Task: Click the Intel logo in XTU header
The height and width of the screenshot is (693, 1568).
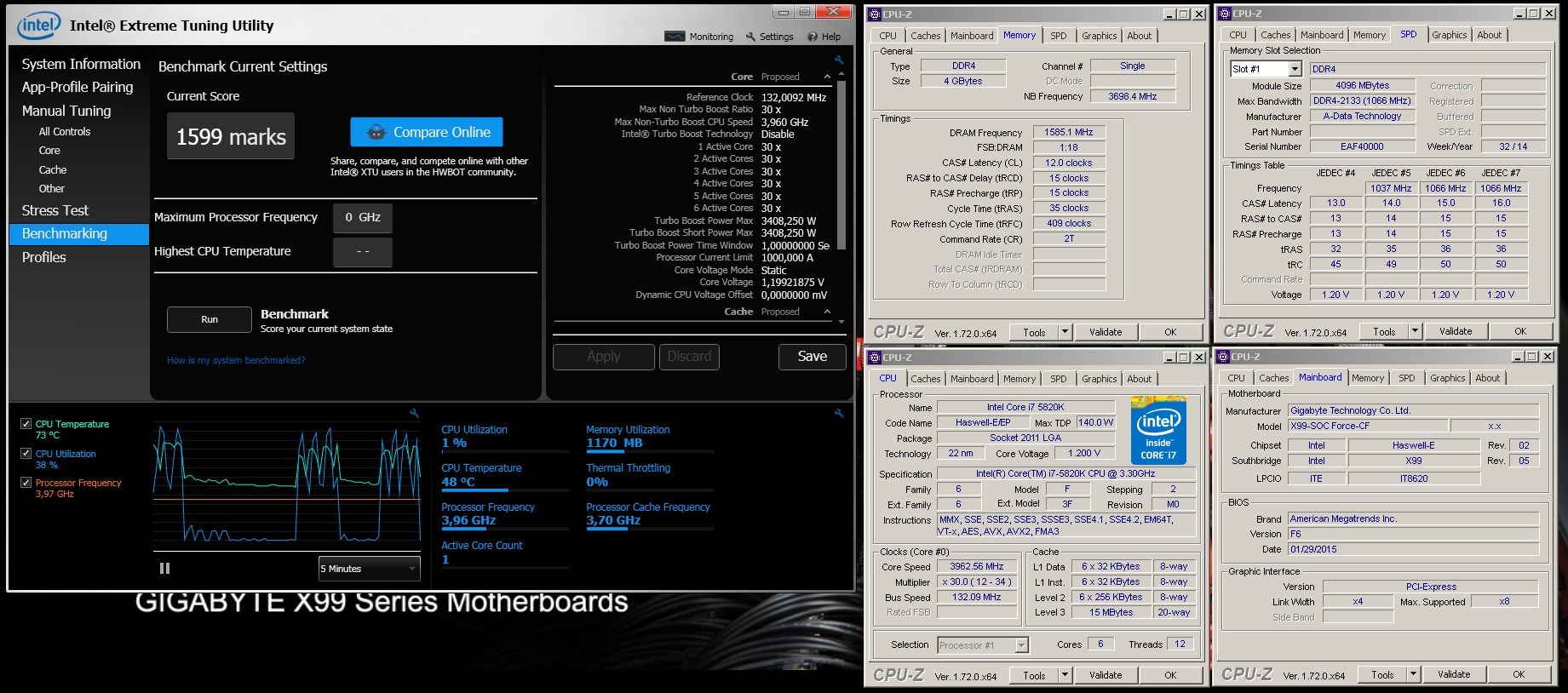Action: (38, 26)
